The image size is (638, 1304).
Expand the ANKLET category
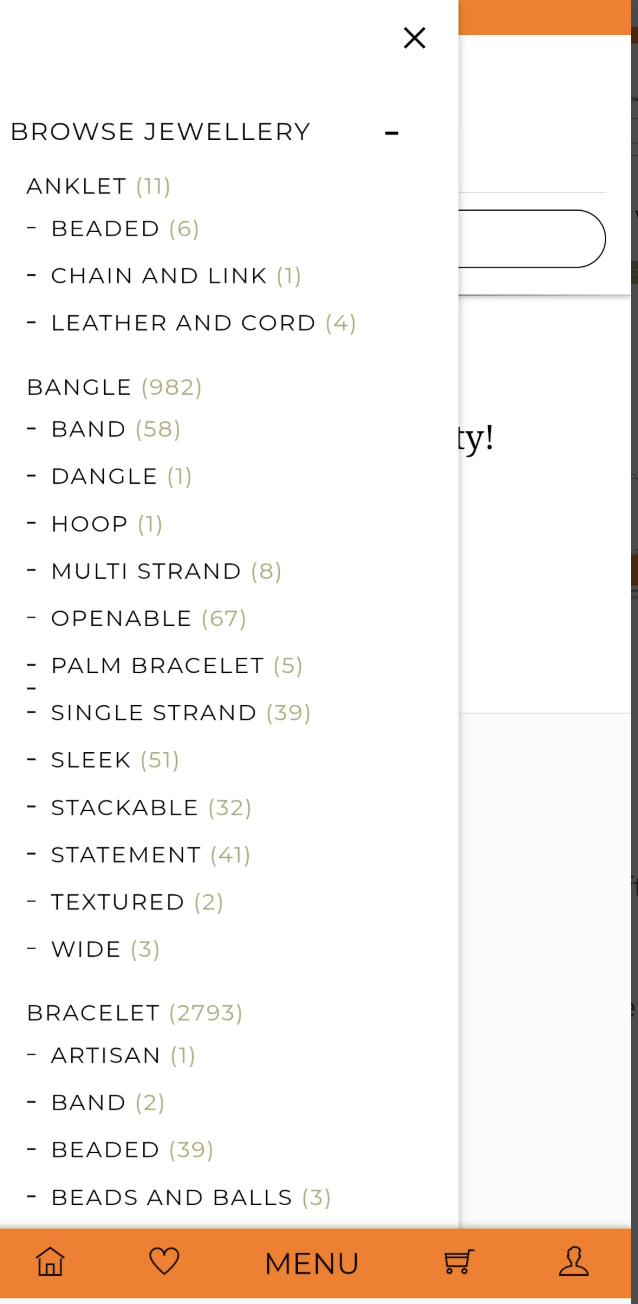click(76, 186)
